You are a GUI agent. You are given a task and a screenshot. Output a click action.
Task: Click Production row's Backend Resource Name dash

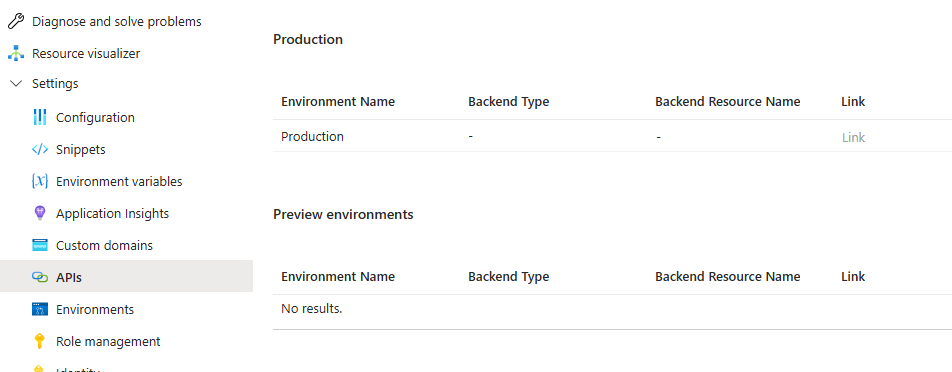658,137
